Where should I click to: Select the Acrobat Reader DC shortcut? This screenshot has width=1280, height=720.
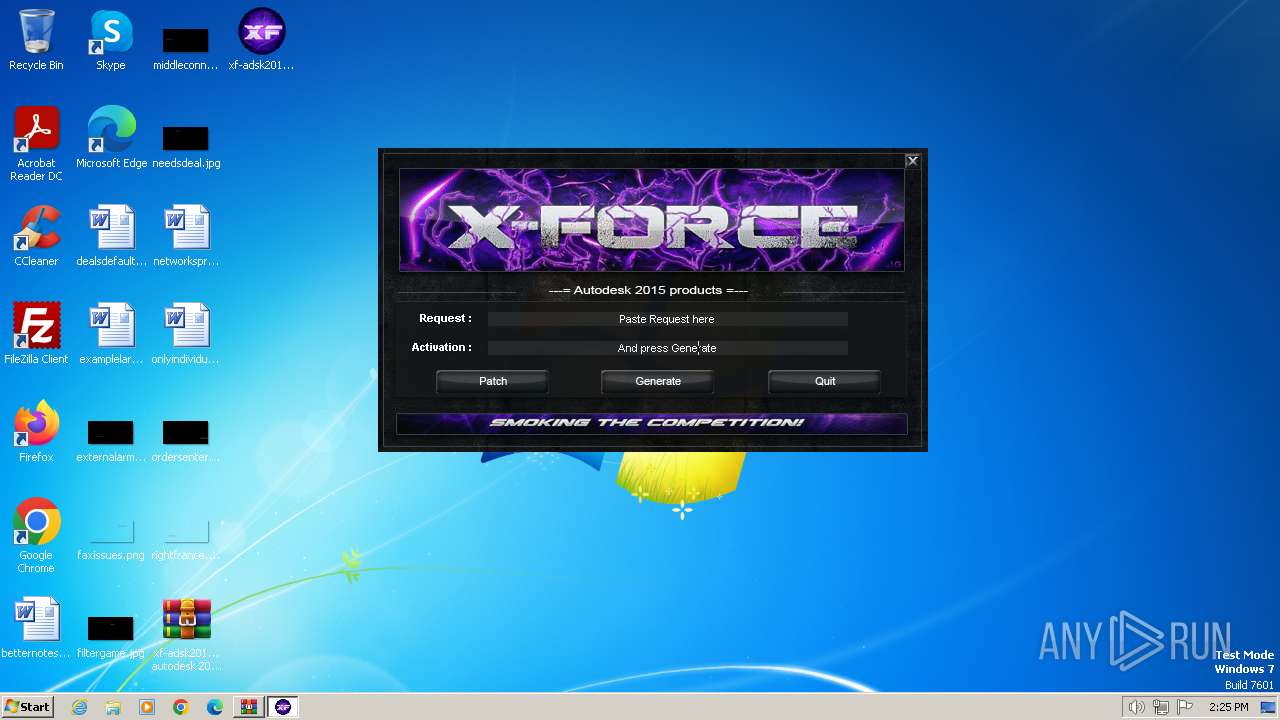36,144
